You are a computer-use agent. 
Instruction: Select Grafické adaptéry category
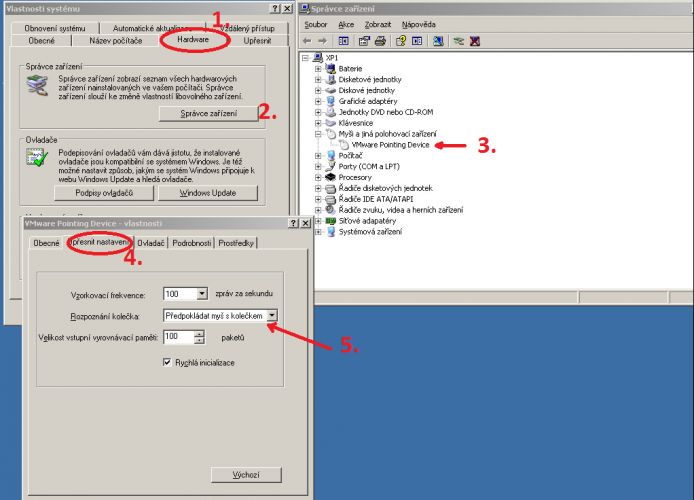tap(368, 101)
